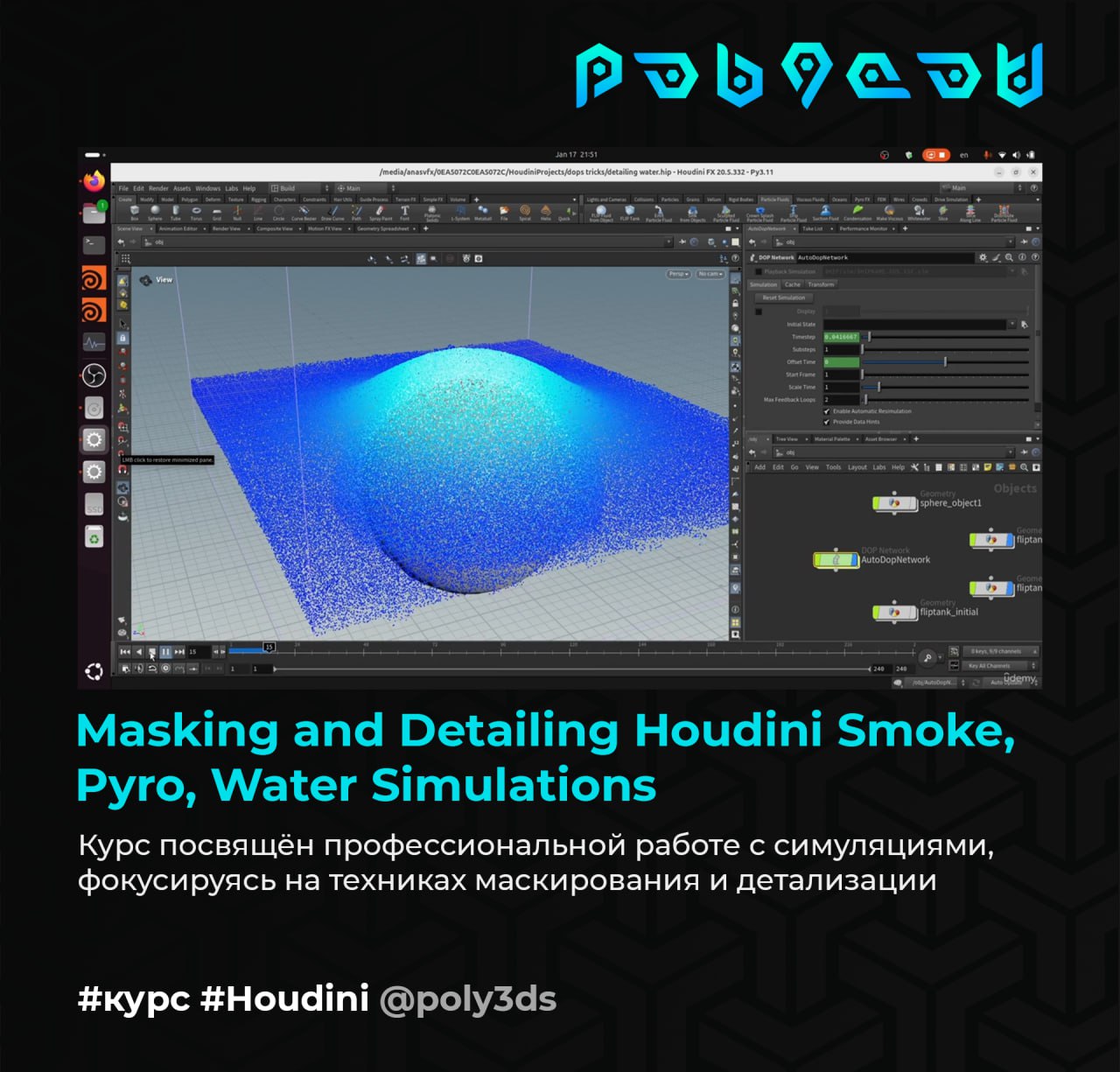Viewport: 1120px width, 1072px height.
Task: Click the Reset Simulation button
Action: click(x=784, y=298)
